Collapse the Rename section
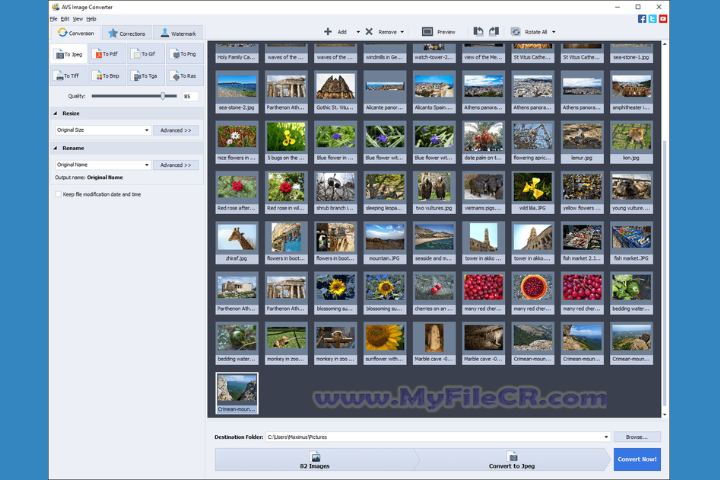The height and width of the screenshot is (480, 720). coord(56,148)
